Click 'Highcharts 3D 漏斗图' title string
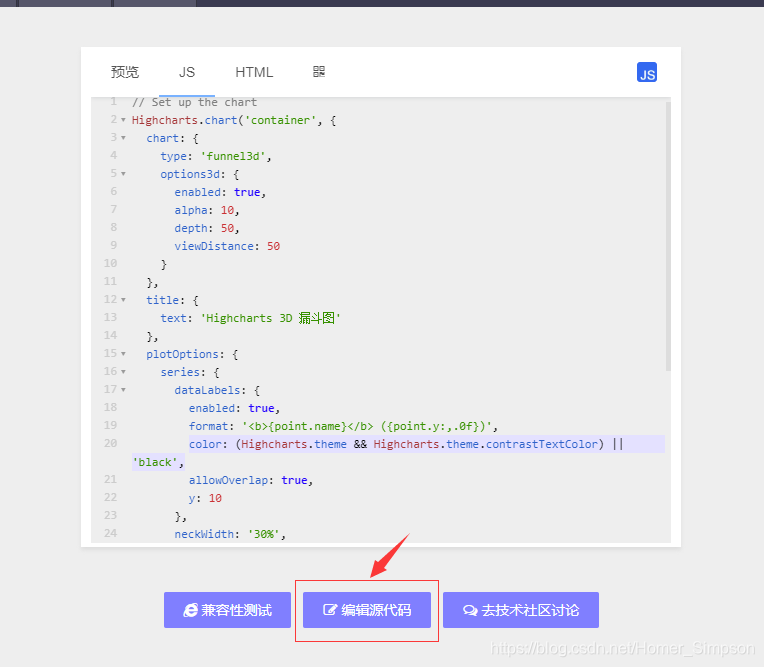This screenshot has width=764, height=667. point(270,318)
